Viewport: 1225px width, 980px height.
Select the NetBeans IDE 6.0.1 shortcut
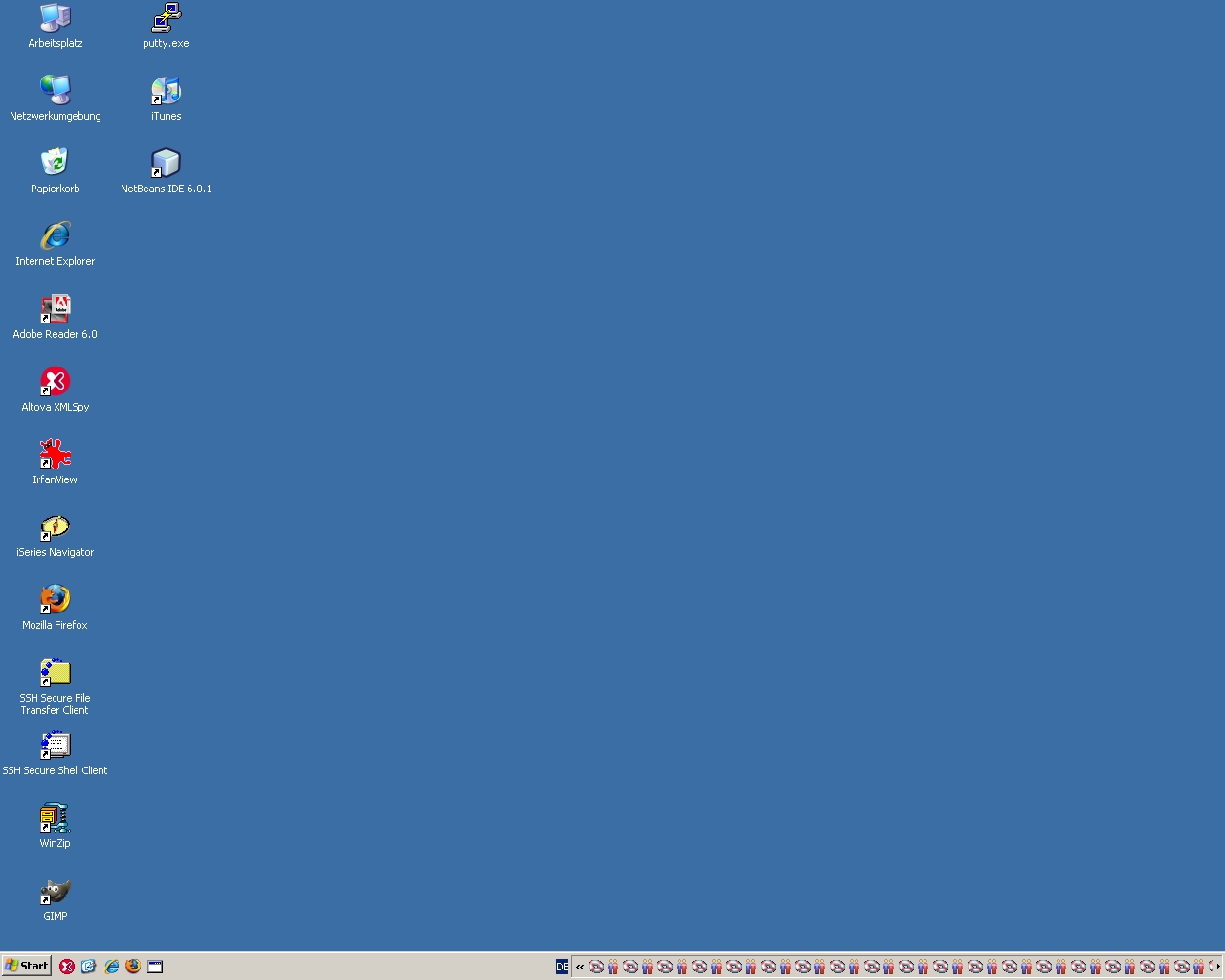click(166, 170)
